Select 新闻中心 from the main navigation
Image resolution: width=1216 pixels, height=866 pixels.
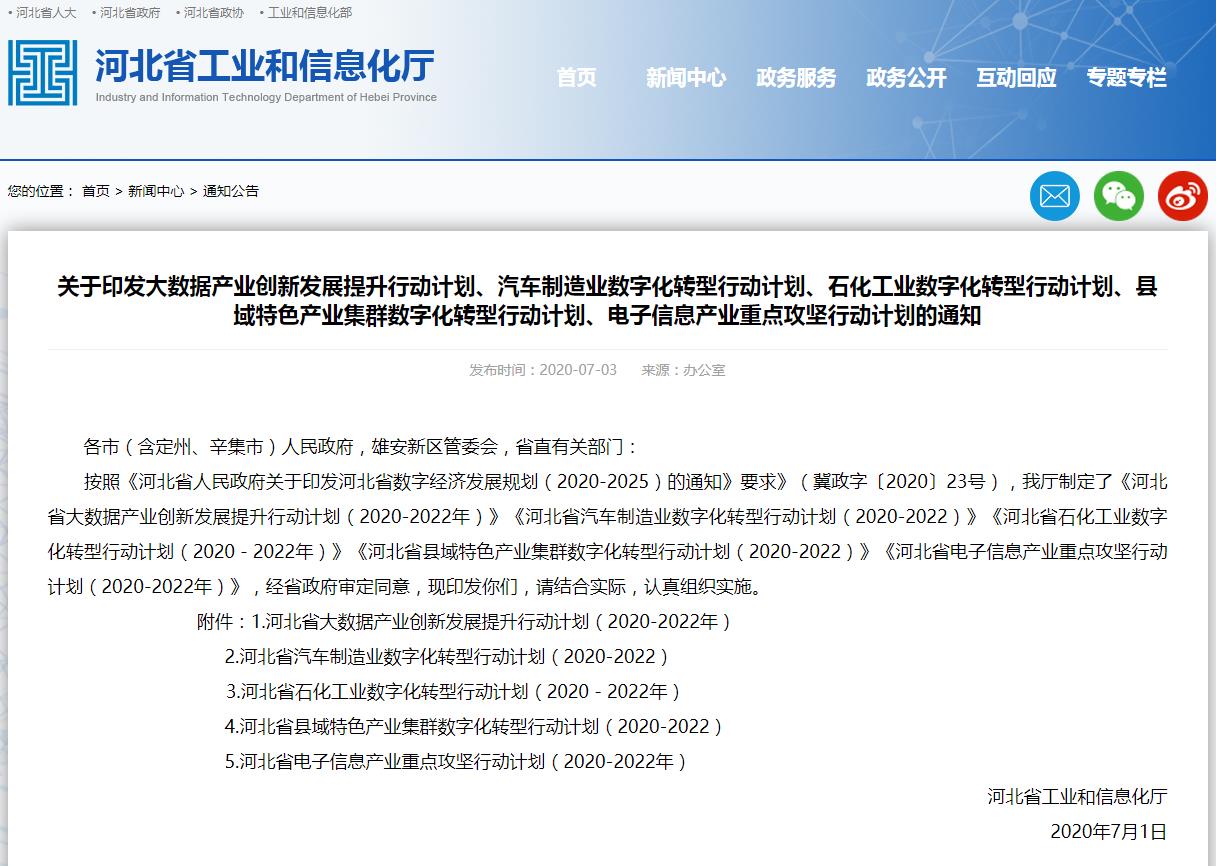[x=686, y=78]
